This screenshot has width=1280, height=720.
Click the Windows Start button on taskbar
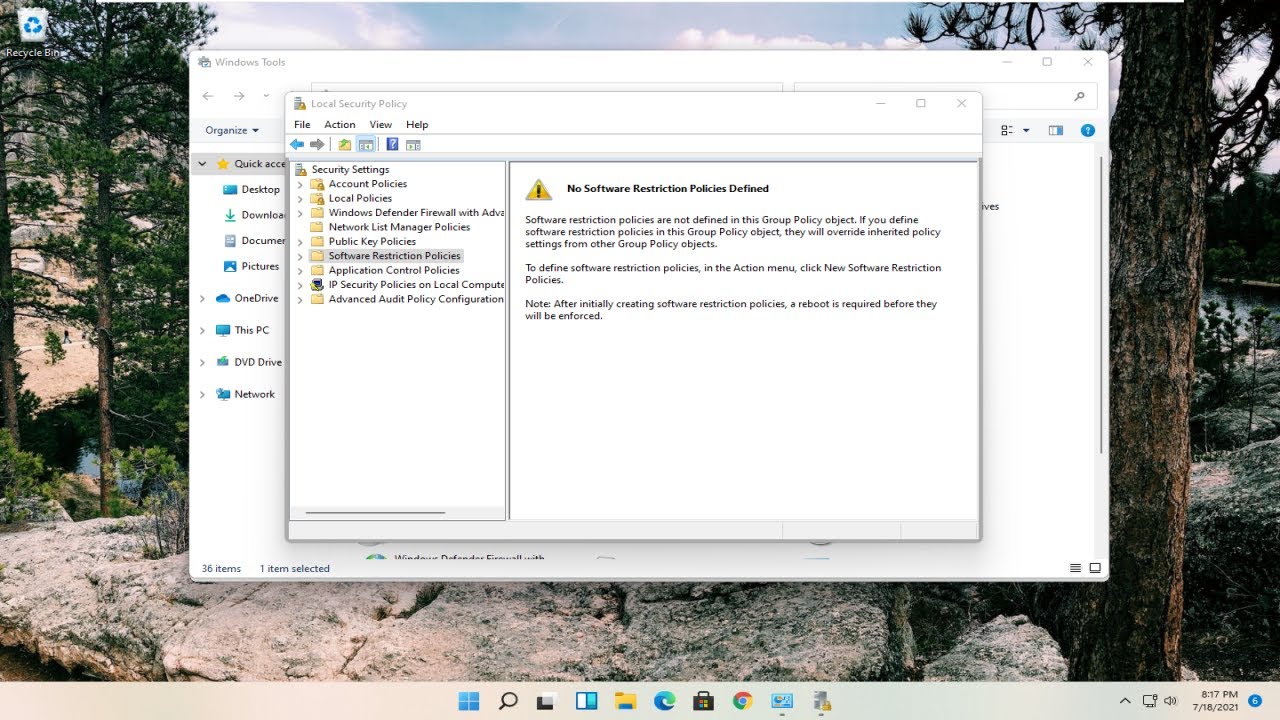pos(468,701)
